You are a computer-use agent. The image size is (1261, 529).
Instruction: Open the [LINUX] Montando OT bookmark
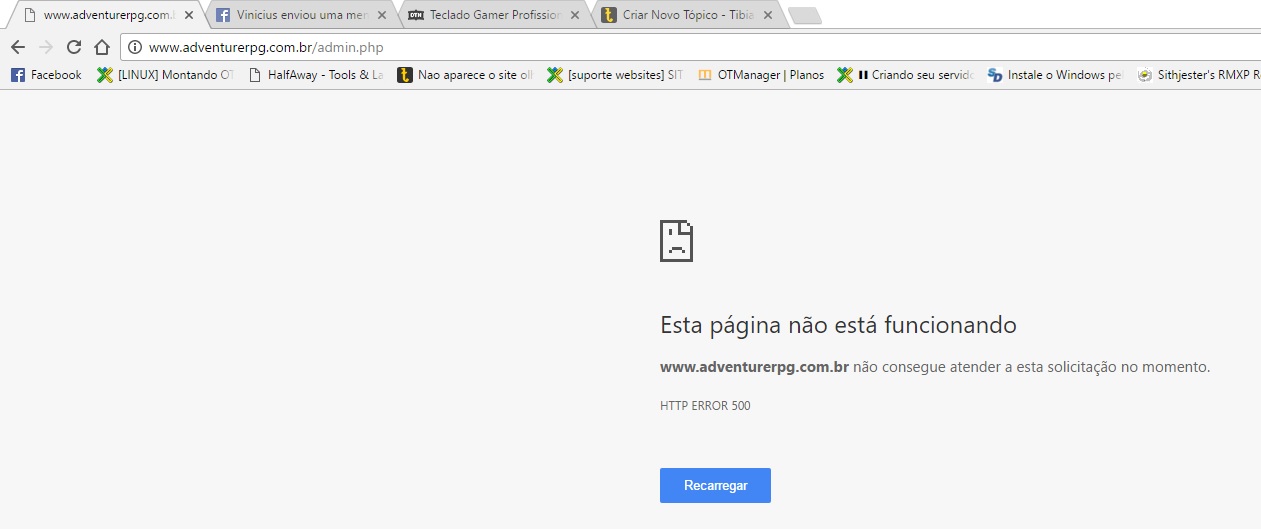point(165,75)
